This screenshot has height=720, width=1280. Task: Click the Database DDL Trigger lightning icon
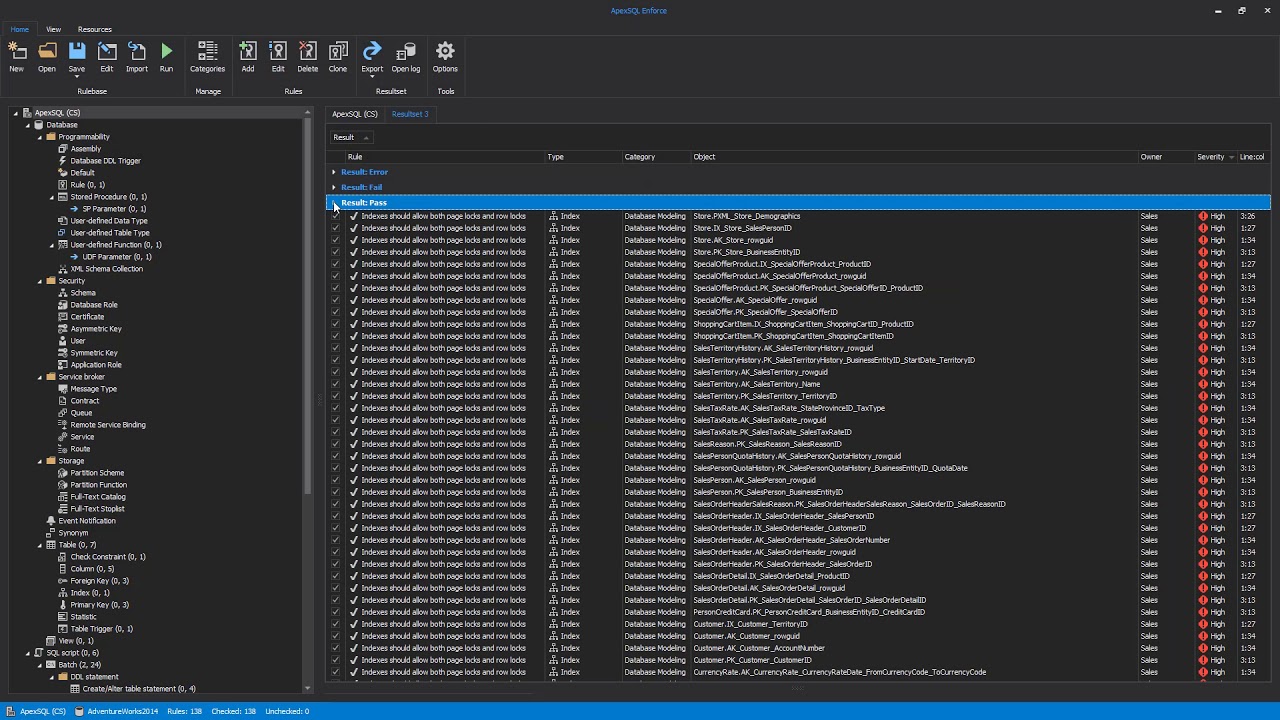[x=63, y=161]
